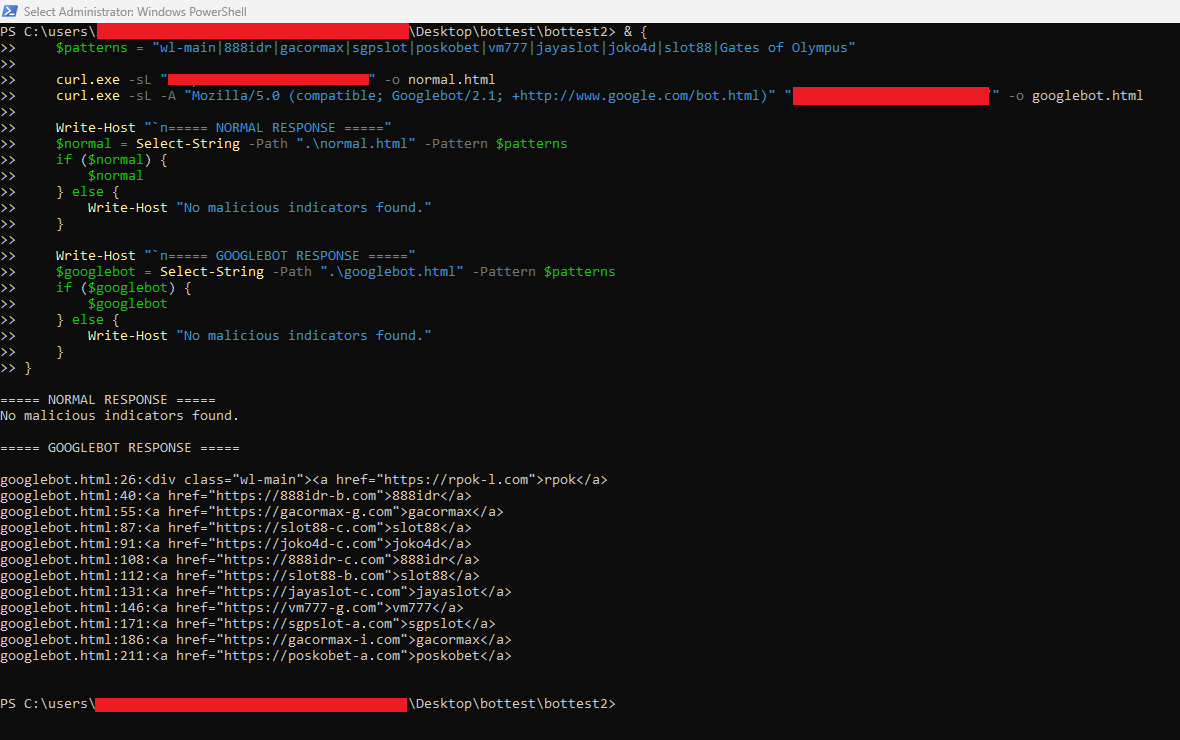Viewport: 1180px width, 740px height.
Task: Click output line googlebot.html:211 with poskobet-a.com
Action: (x=256, y=656)
